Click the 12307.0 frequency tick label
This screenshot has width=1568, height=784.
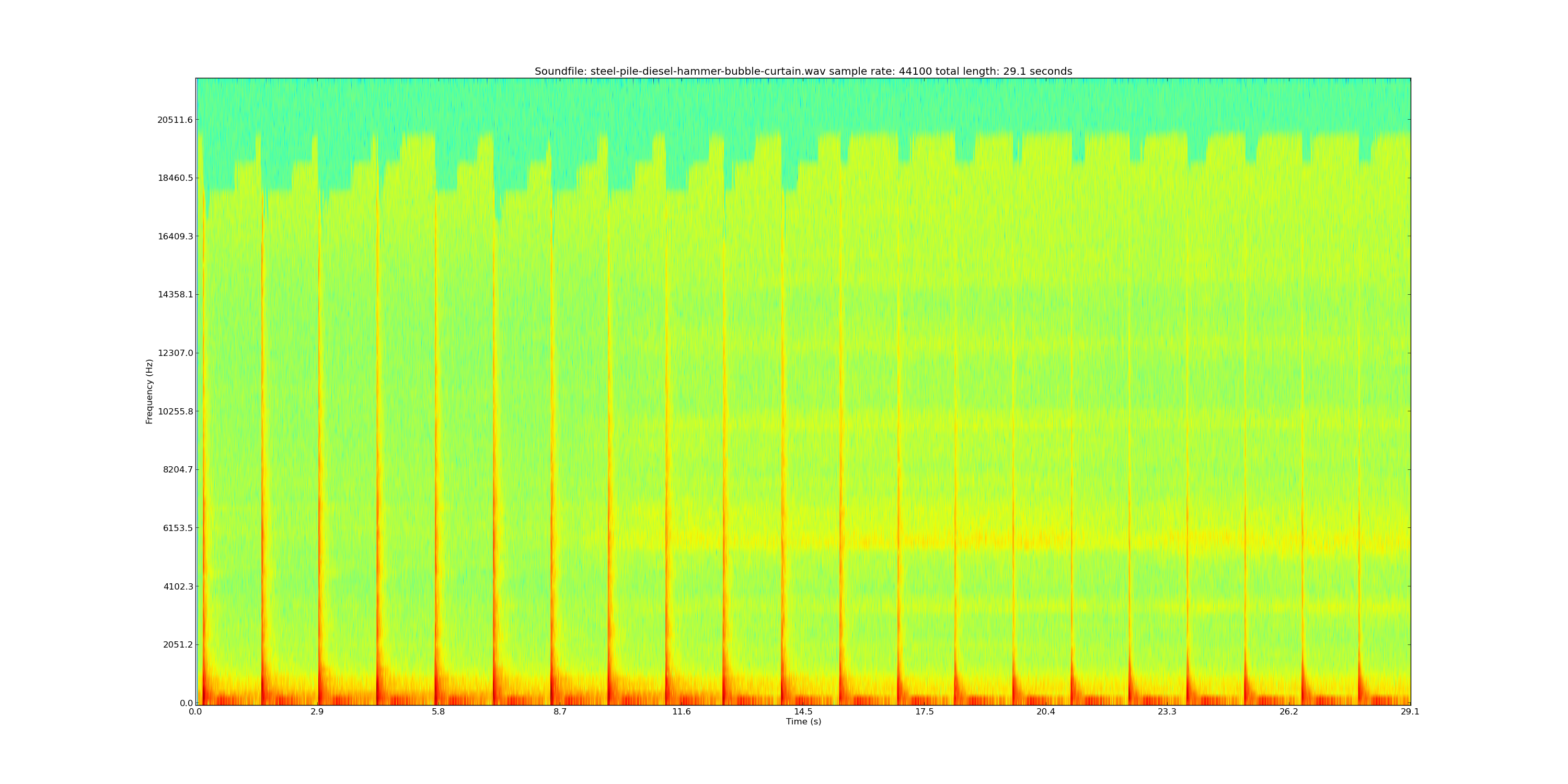click(175, 353)
